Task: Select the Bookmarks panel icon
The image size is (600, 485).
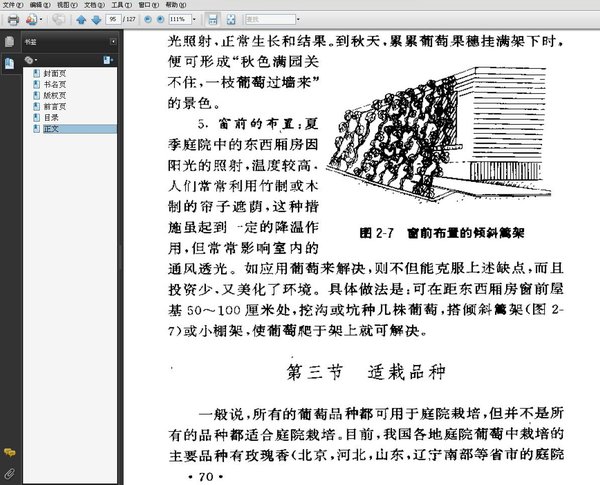Action: (x=9, y=62)
